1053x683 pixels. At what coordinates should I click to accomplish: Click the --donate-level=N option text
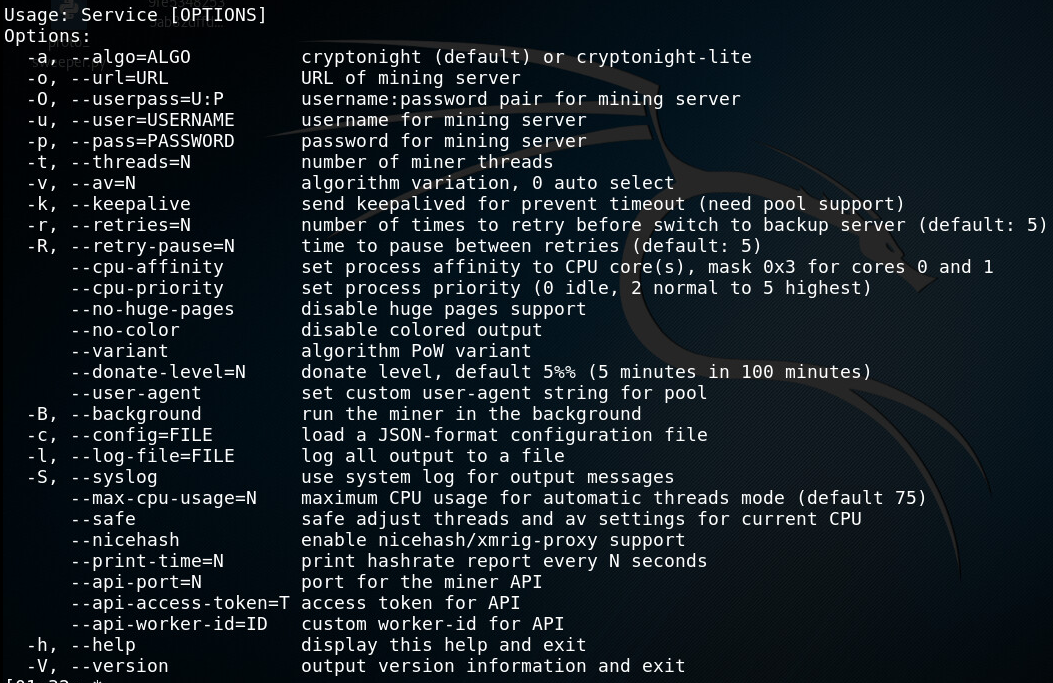pos(158,372)
